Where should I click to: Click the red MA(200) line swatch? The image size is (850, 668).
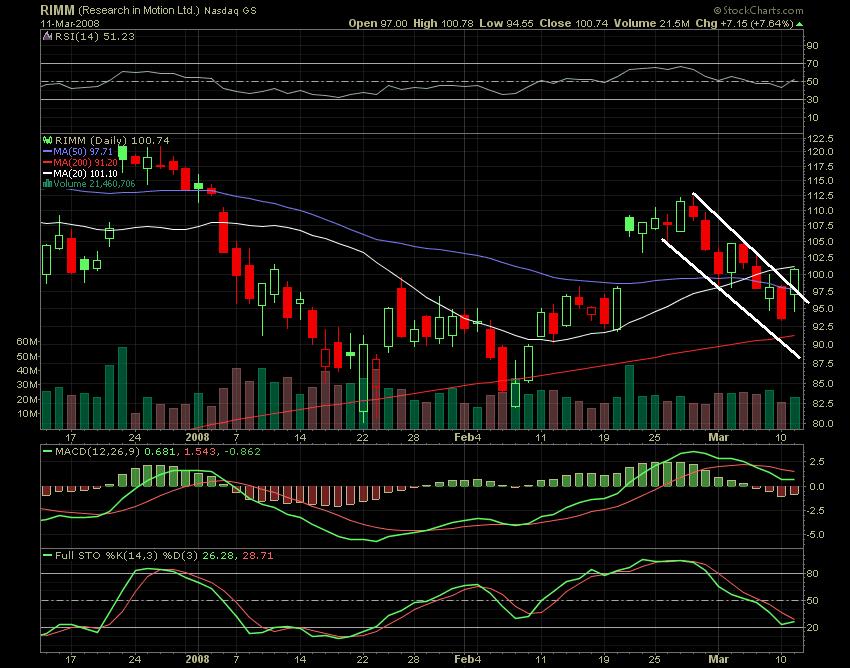(47, 163)
